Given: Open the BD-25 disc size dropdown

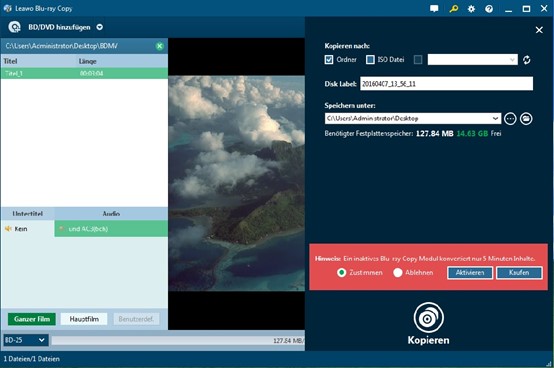Looking at the screenshot, I should 25,340.
